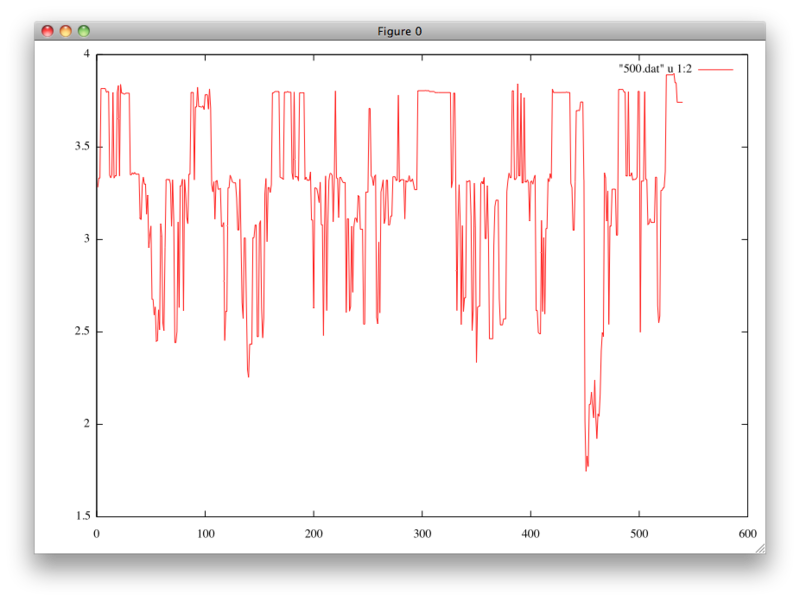The height and width of the screenshot is (601, 800).
Task: Click x-axis label 100
Action: 206,534
